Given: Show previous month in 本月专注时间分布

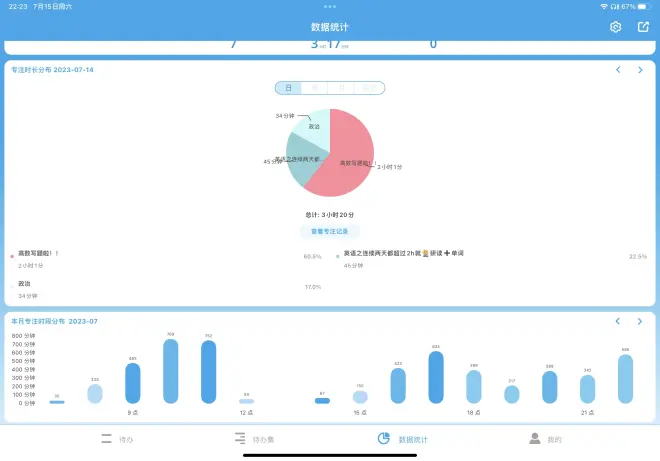Looking at the screenshot, I should (x=618, y=321).
